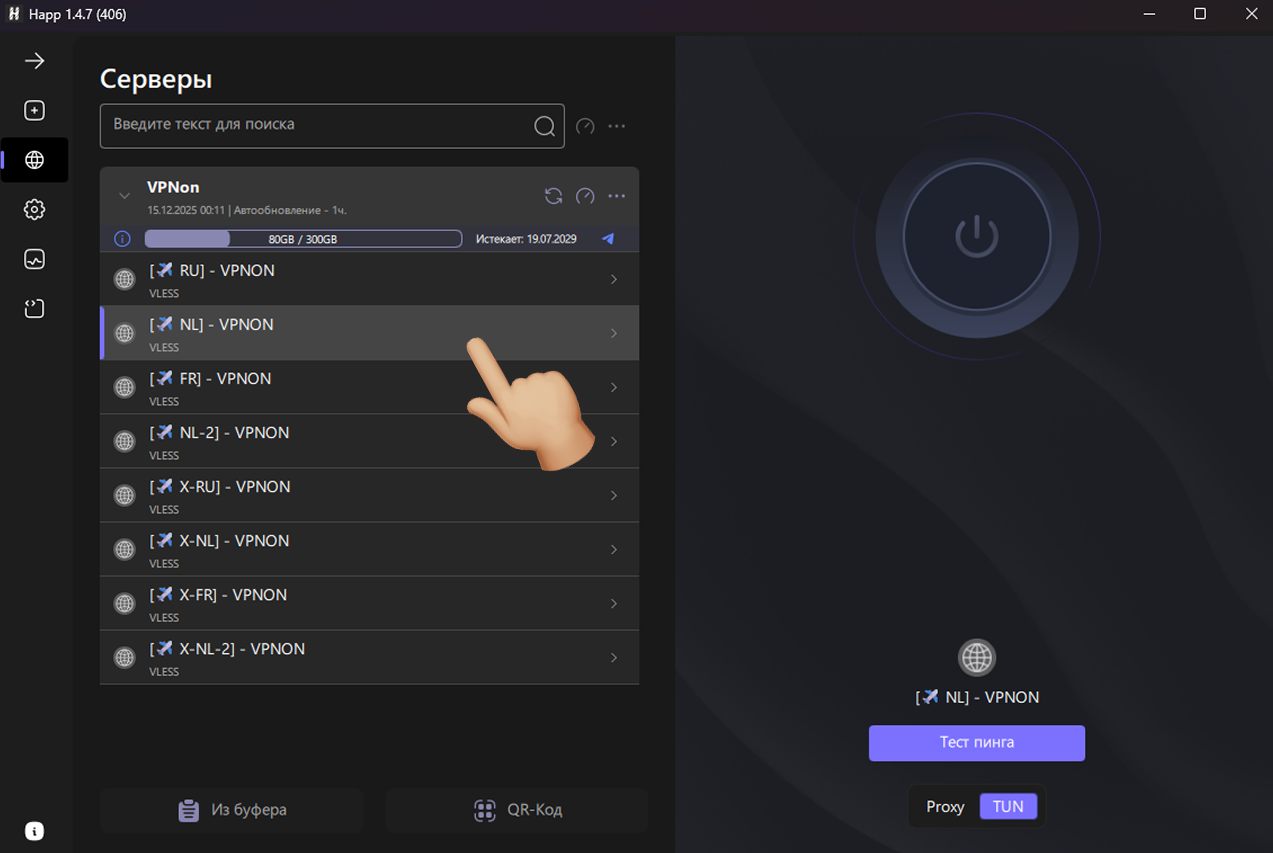
Task: Open the Telegram arrow icon near expiry date
Action: pos(608,239)
